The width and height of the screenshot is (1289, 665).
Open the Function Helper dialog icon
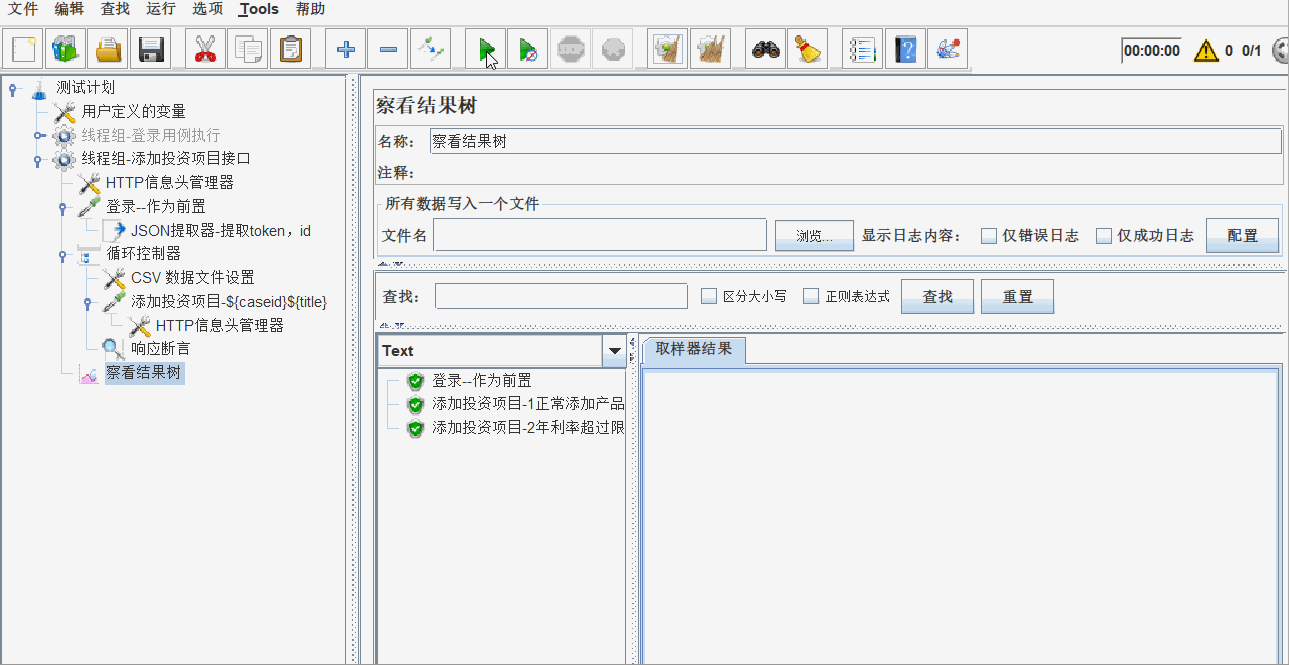click(949, 48)
